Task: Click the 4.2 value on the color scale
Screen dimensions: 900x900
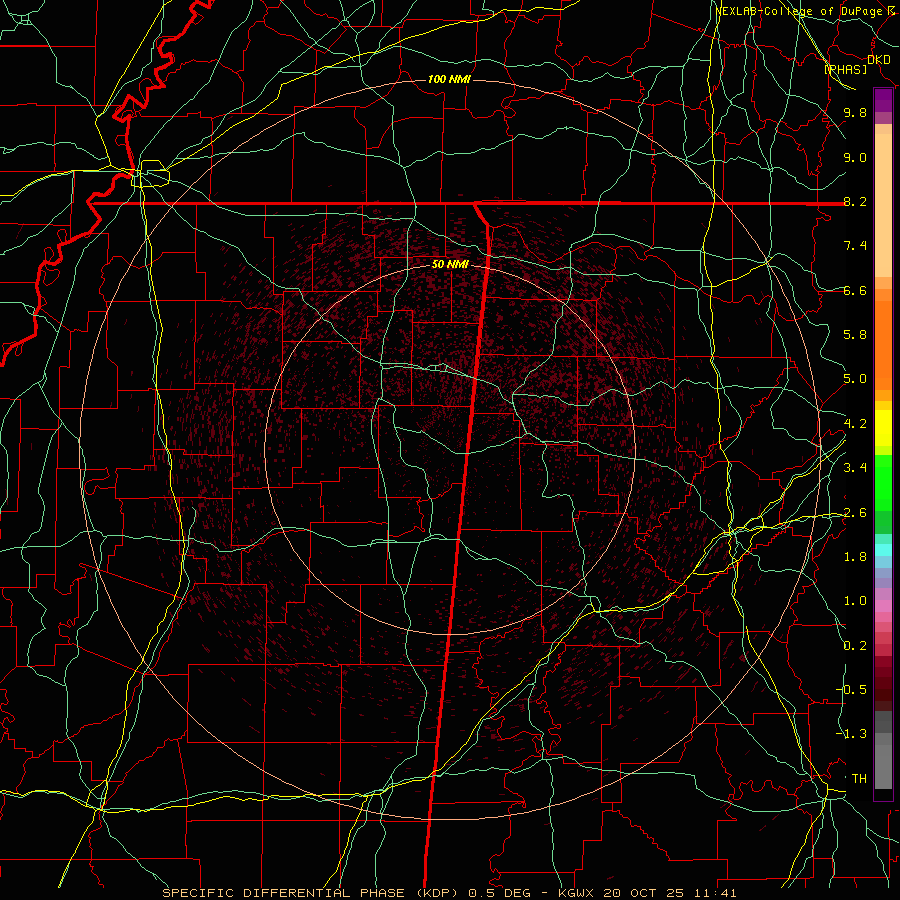Action: pos(855,424)
